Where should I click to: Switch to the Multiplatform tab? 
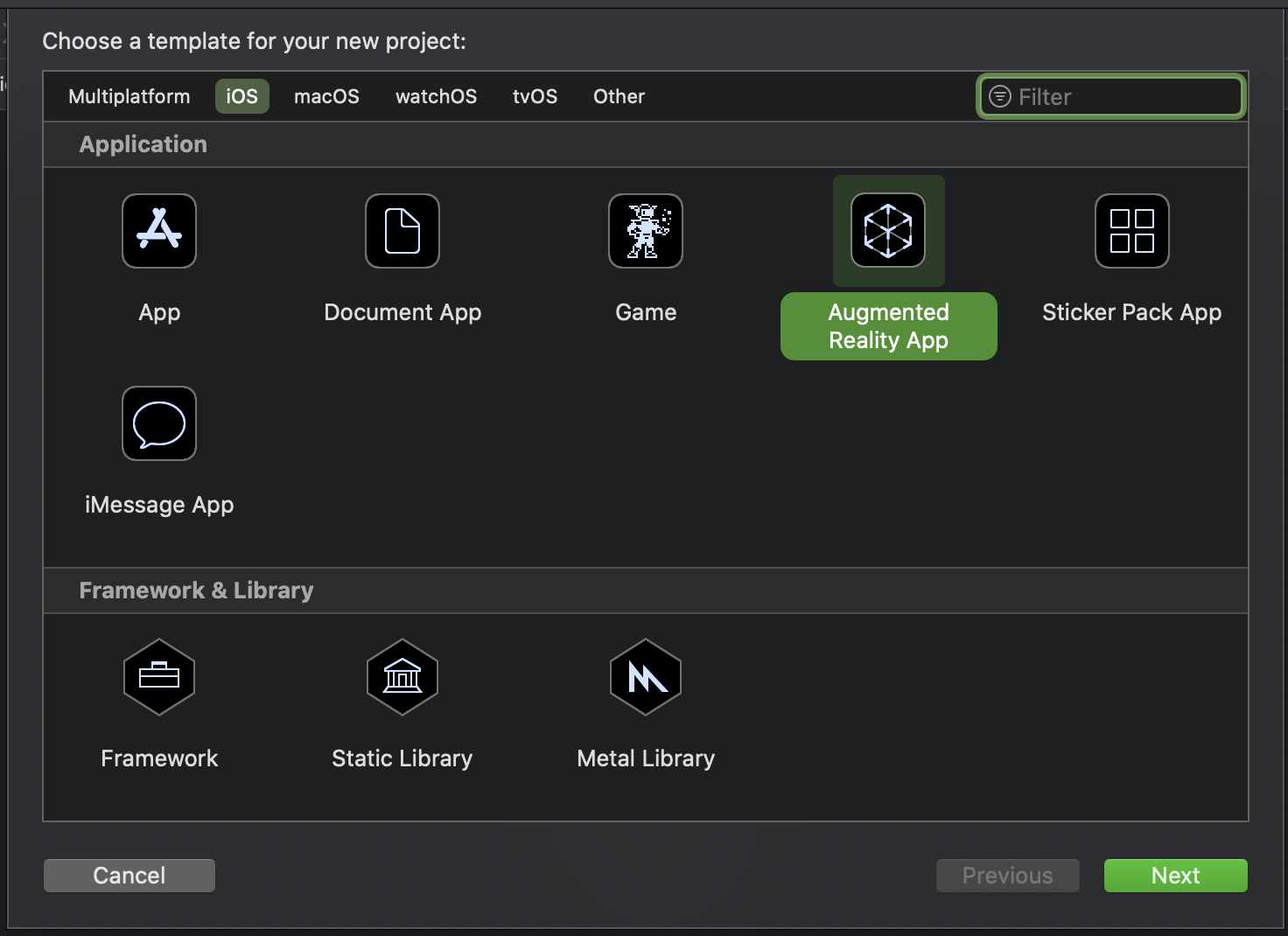tap(129, 96)
